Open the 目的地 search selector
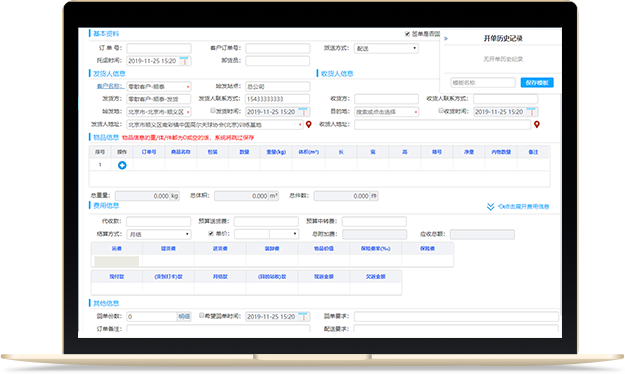The height and width of the screenshot is (374, 625). click(x=386, y=112)
